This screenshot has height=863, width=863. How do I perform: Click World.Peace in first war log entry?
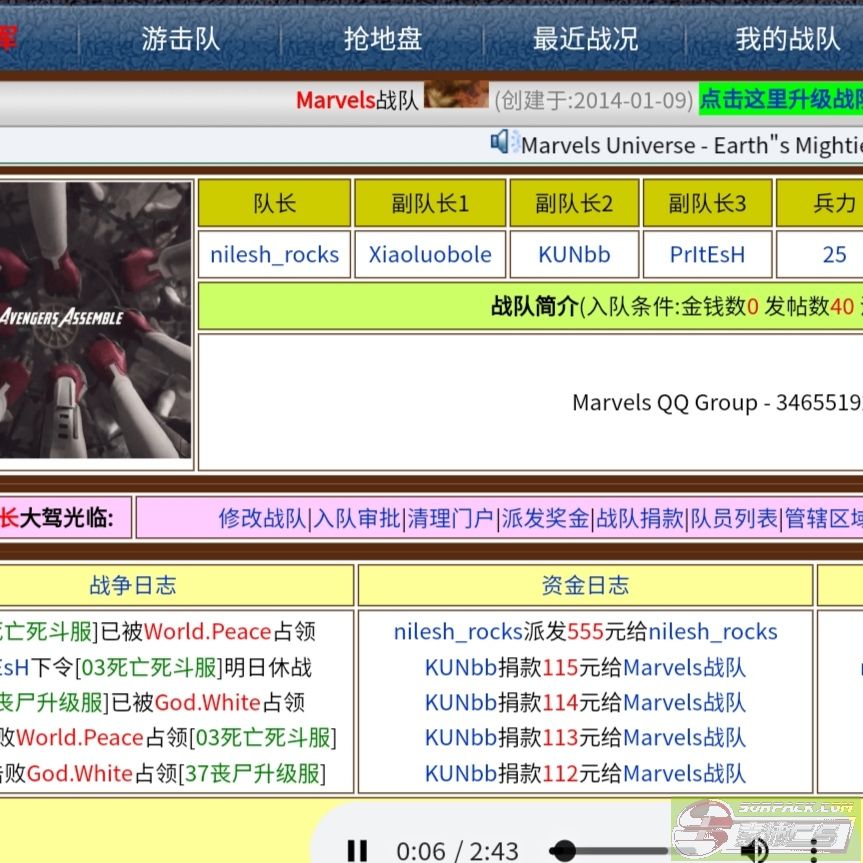pyautogui.click(x=207, y=632)
